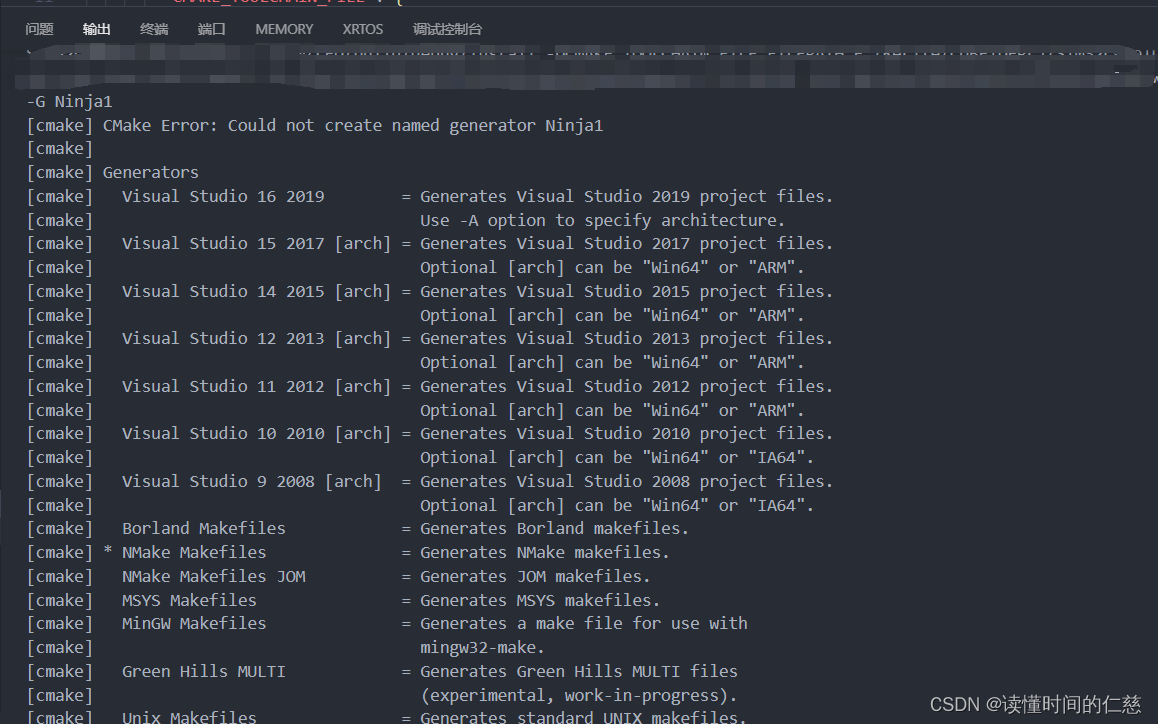Viewport: 1158px width, 724px height.
Task: Click the asterisk marking the default generator
Action: tap(107, 551)
